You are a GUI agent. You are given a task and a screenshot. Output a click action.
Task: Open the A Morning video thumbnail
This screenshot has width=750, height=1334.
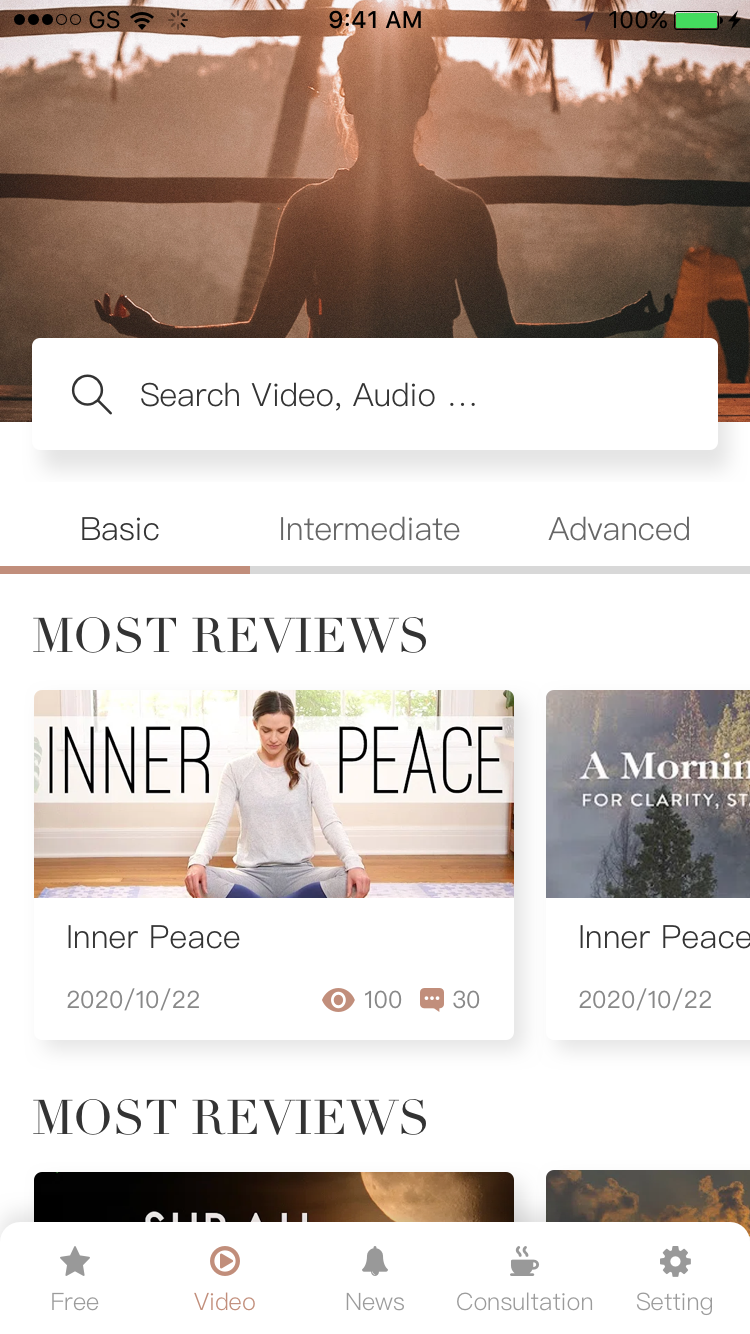click(648, 793)
